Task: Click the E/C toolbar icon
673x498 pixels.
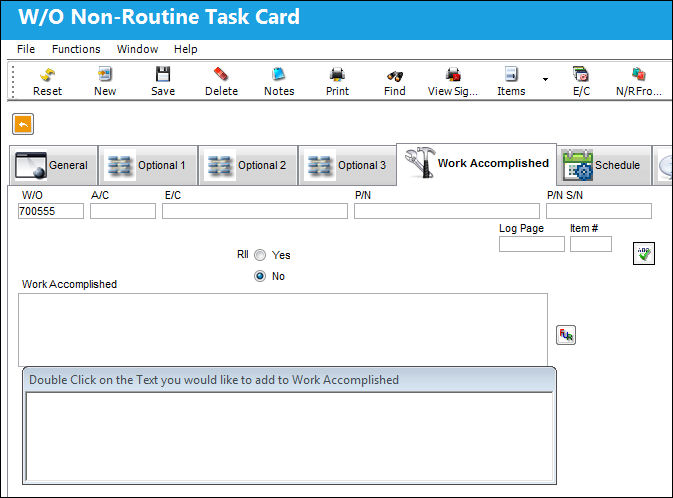Action: point(581,82)
